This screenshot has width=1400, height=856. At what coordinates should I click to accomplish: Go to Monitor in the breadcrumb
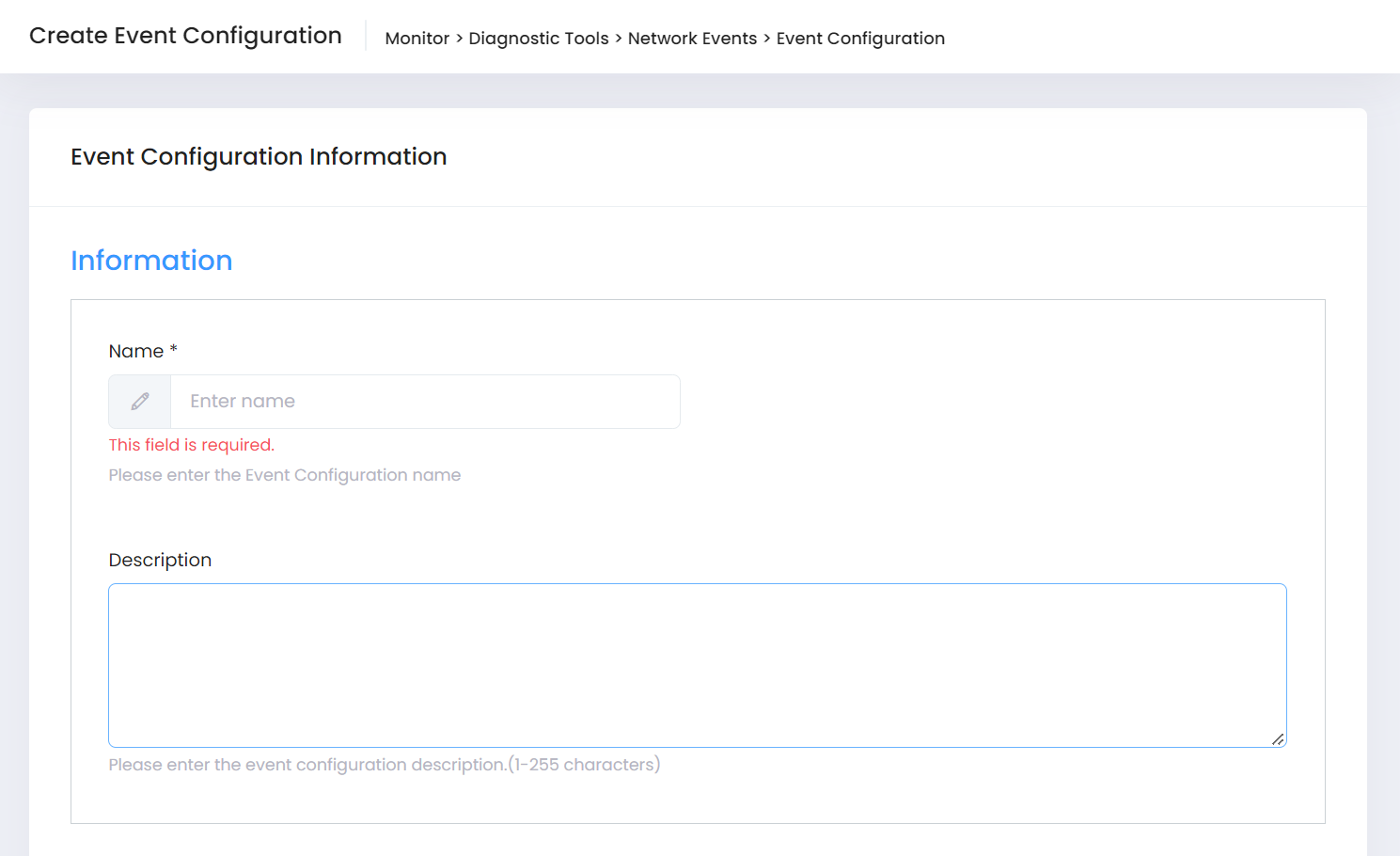point(417,39)
